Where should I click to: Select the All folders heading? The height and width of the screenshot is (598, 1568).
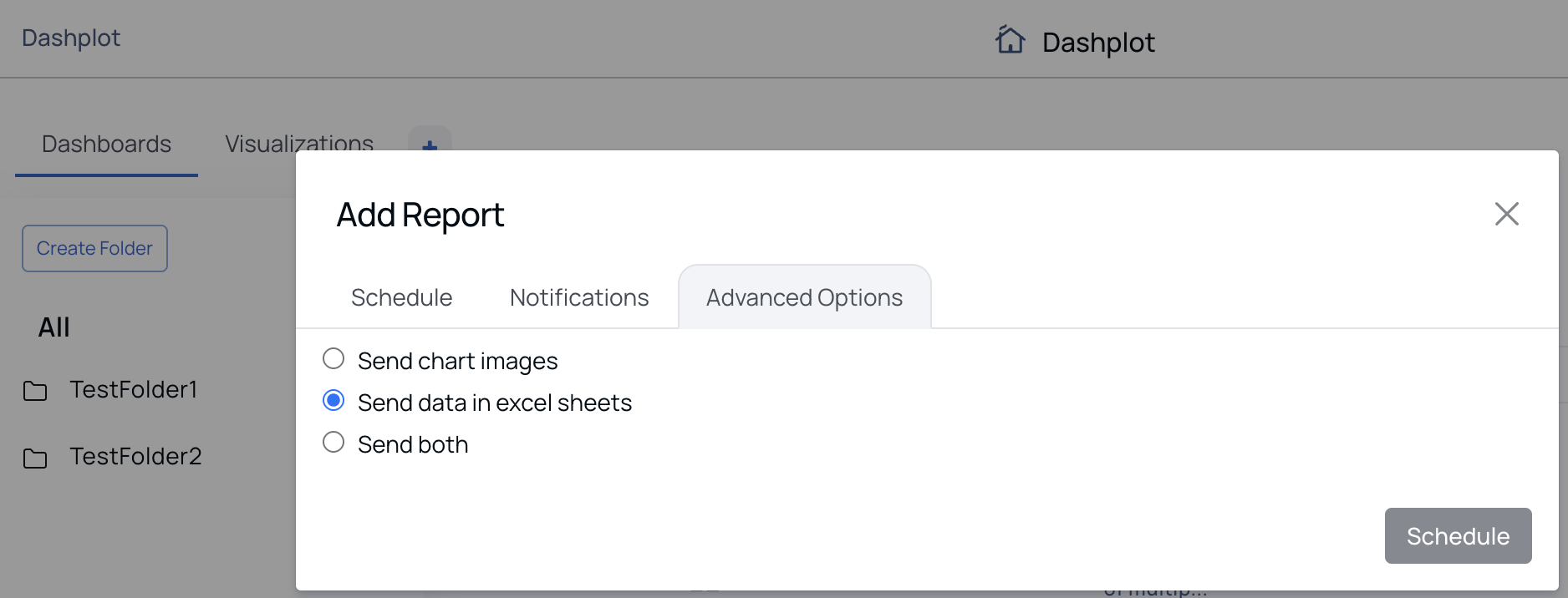pos(54,327)
